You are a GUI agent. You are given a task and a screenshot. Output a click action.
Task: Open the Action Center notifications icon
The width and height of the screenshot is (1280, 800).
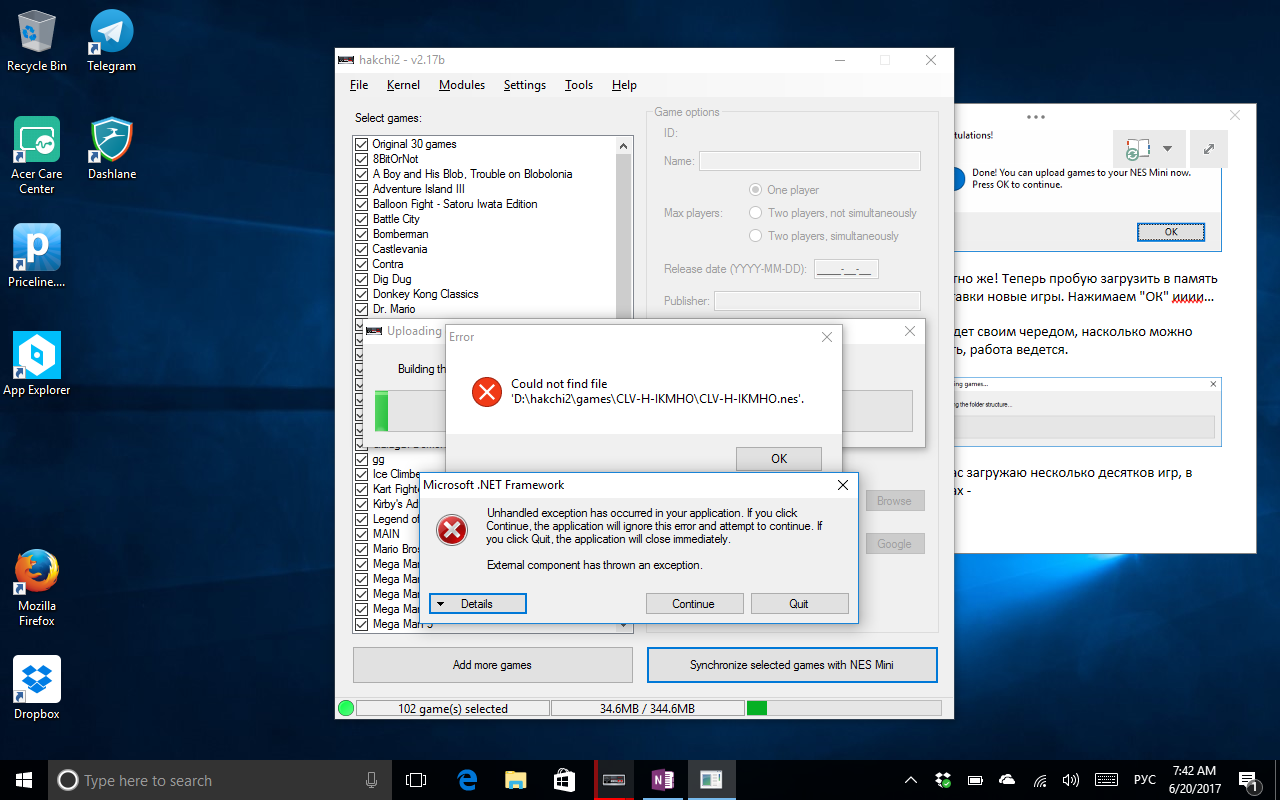(x=1248, y=780)
